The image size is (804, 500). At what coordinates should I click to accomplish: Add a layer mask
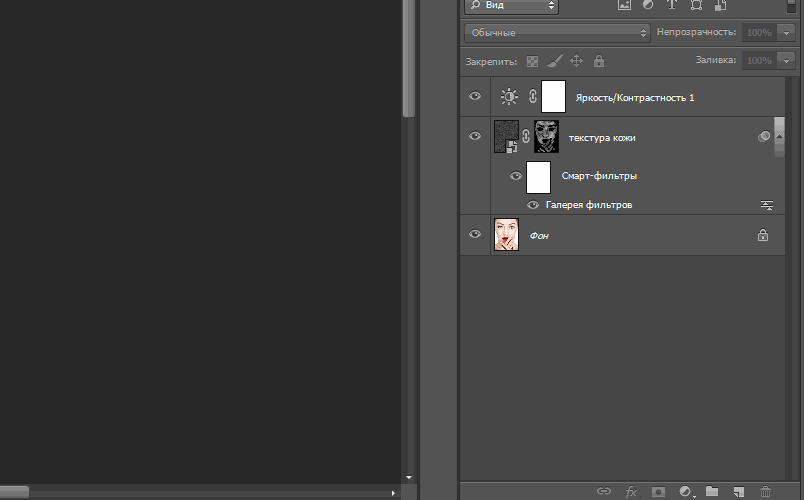[x=658, y=492]
